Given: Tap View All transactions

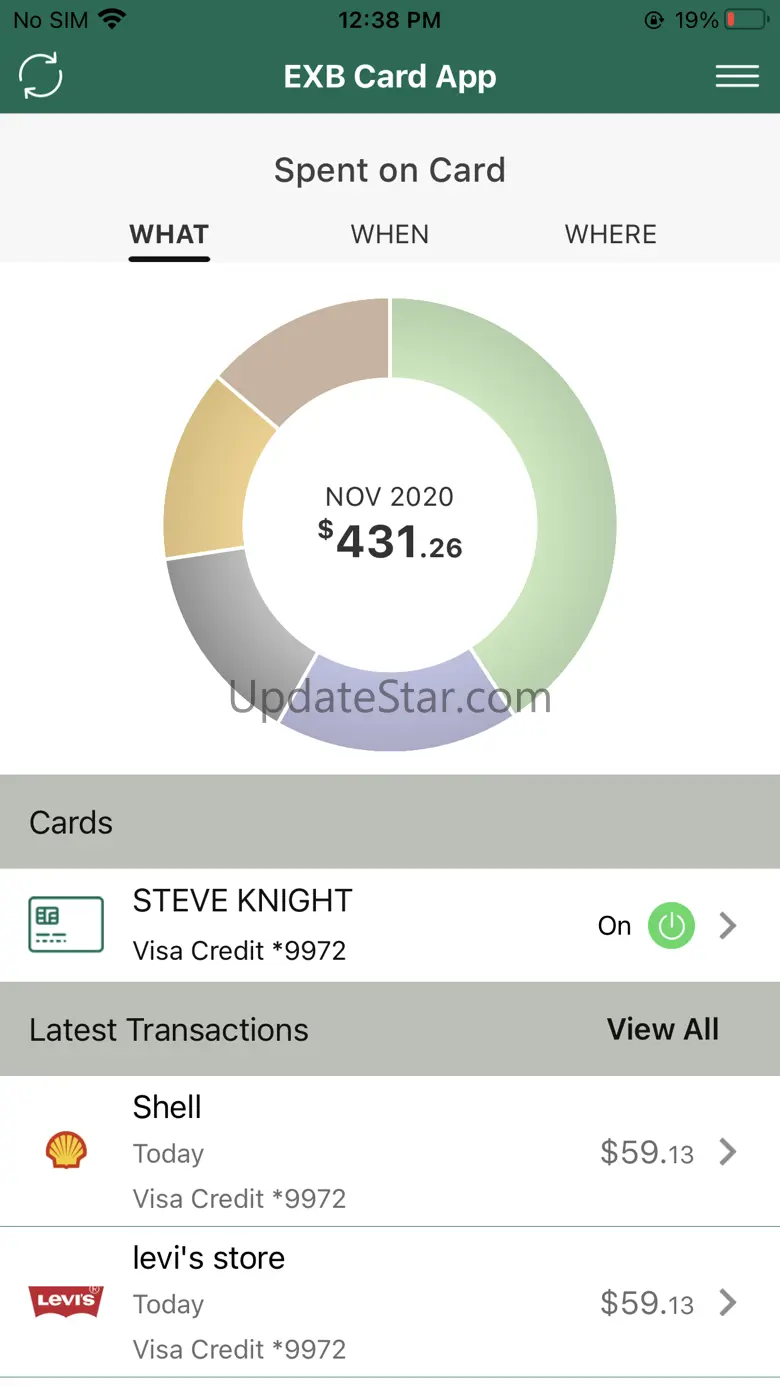Looking at the screenshot, I should 662,1029.
